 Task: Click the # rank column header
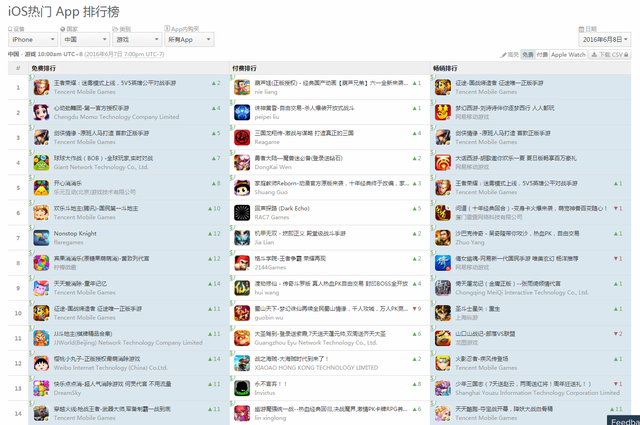click(18, 68)
